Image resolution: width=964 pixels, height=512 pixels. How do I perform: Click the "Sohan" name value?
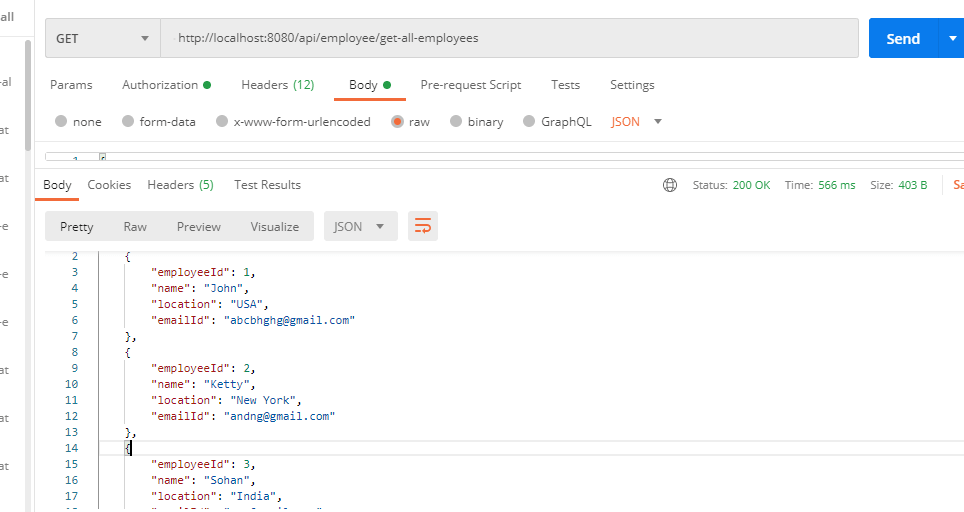tap(226, 480)
